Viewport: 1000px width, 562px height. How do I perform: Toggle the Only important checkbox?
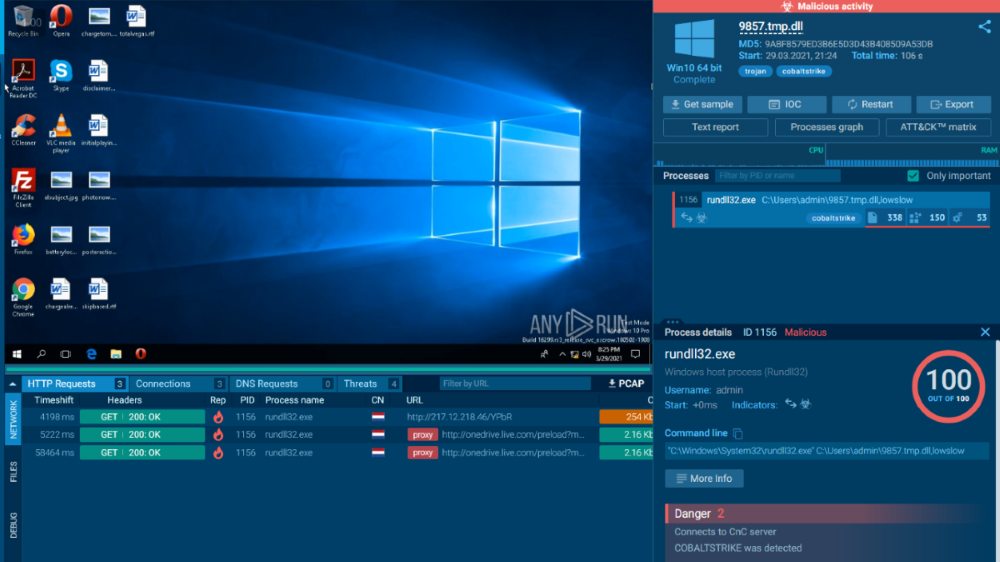click(913, 175)
